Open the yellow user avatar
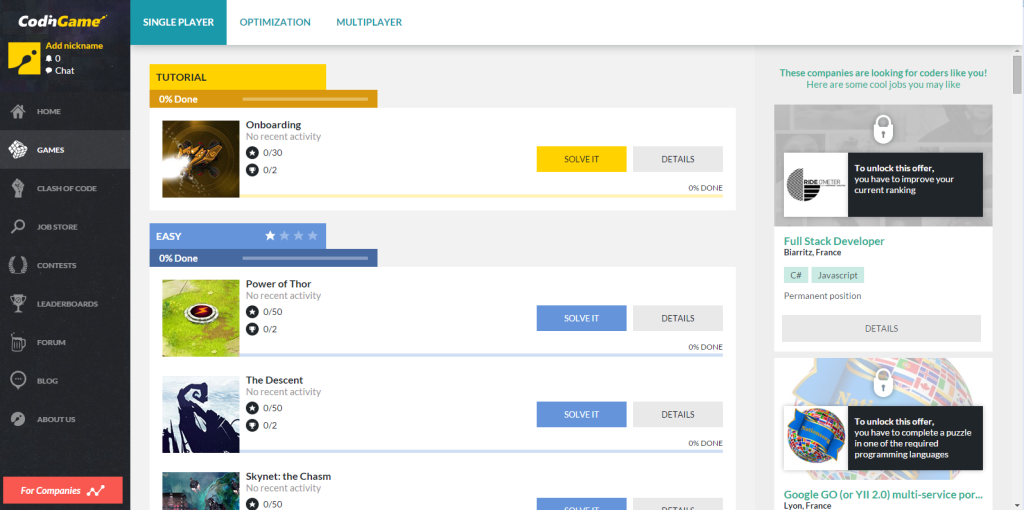Image resolution: width=1024 pixels, height=510 pixels. pos(24,59)
